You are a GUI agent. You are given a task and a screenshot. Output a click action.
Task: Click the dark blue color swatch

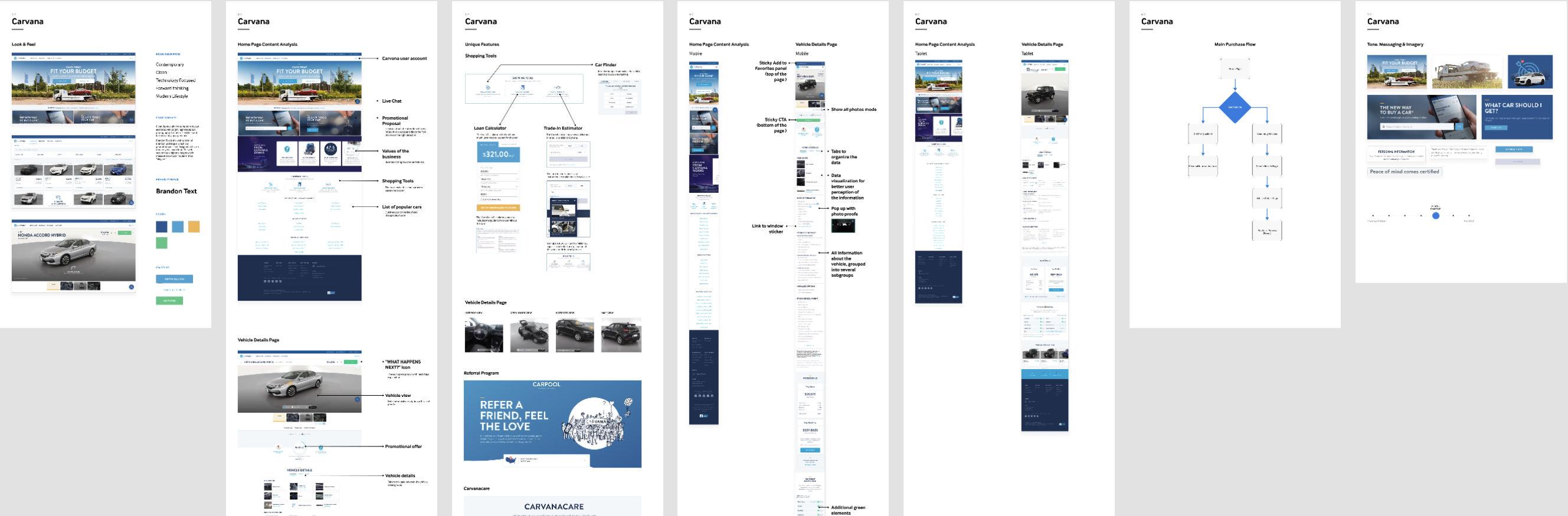161,227
